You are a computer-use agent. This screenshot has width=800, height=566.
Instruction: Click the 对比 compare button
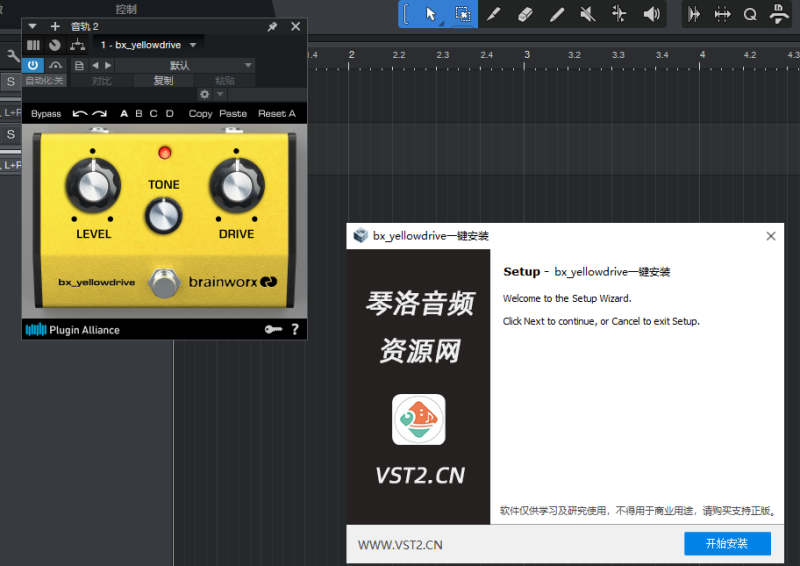102,81
